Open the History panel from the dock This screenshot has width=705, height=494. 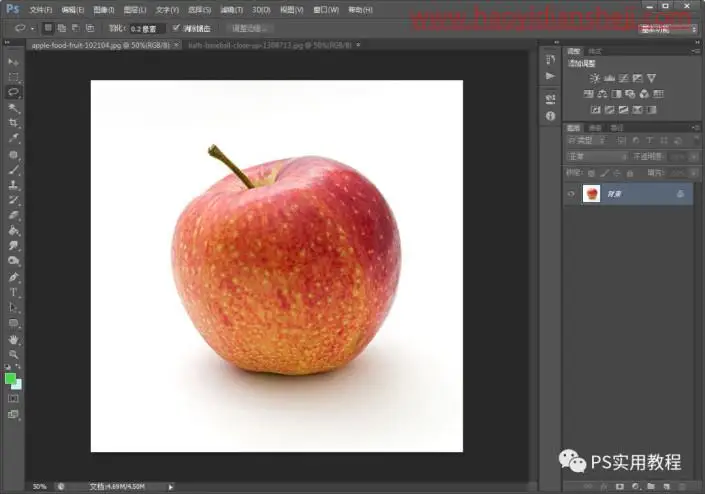[550, 60]
